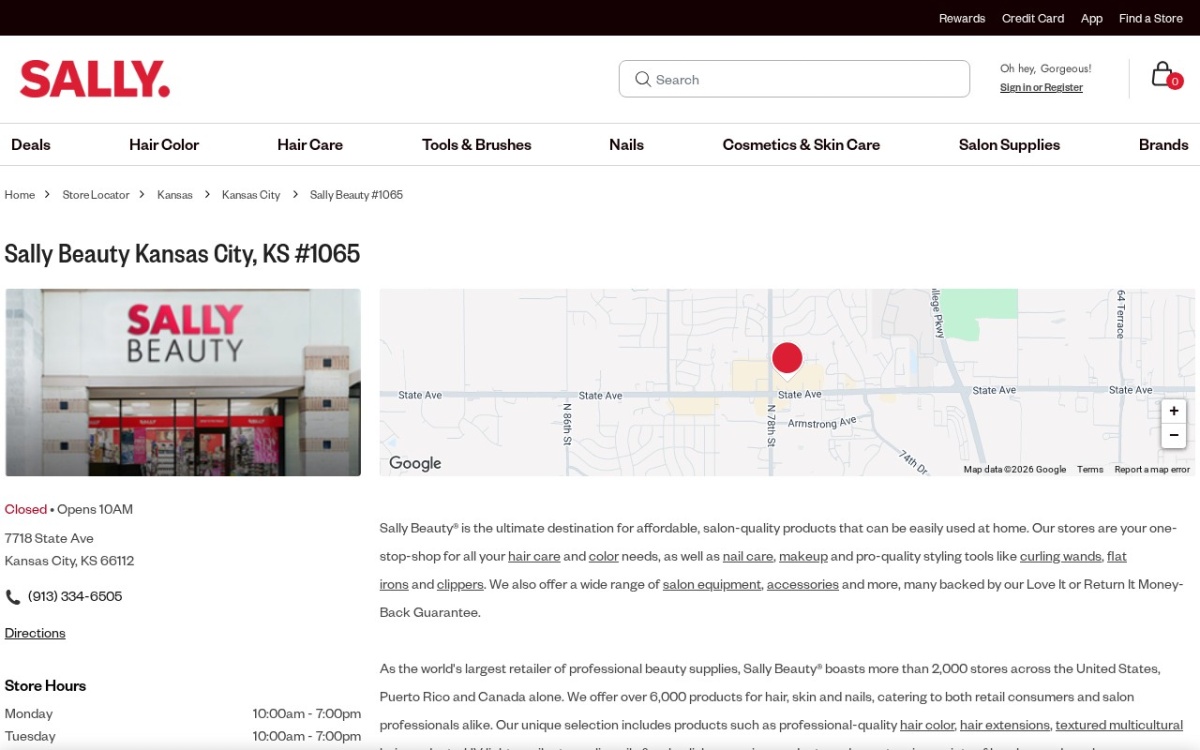
Task: Go to Store Locator breadcrumb
Action: (x=96, y=195)
